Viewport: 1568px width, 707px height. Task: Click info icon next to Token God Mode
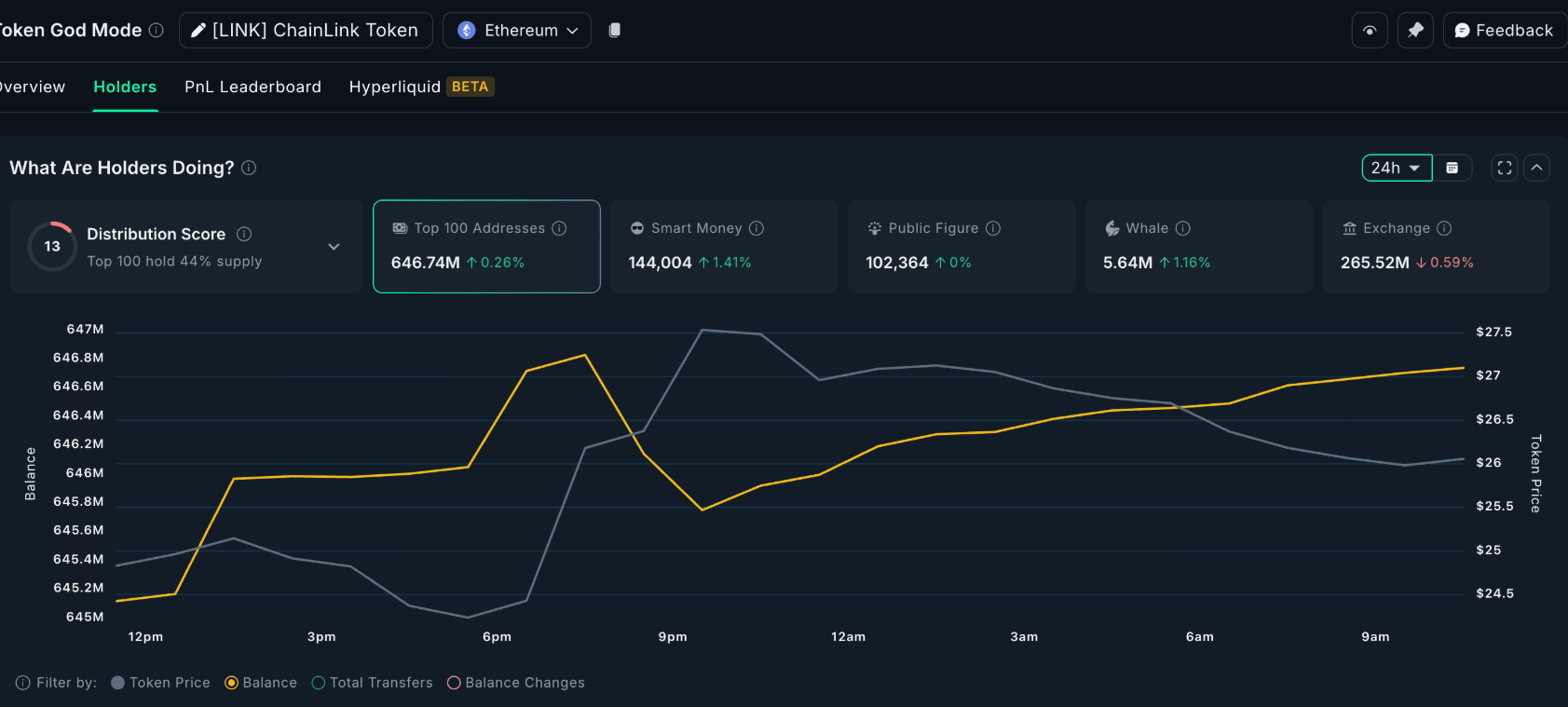click(x=157, y=30)
